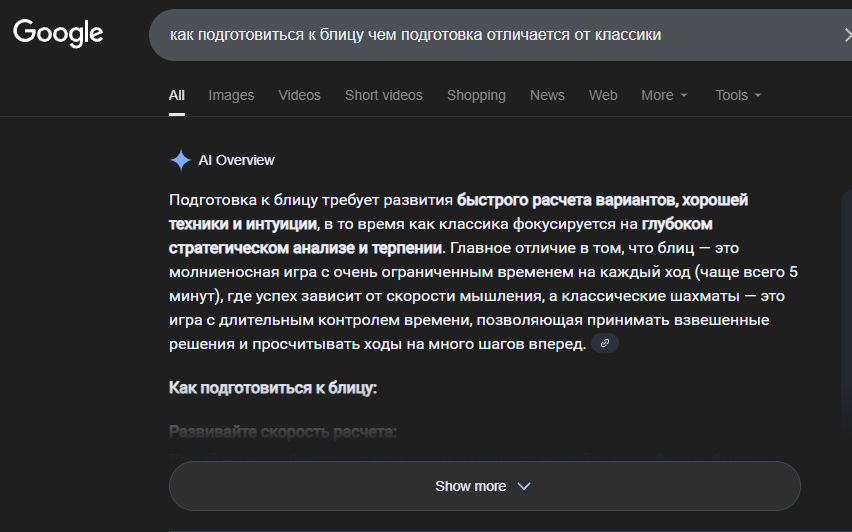The image size is (852, 532).
Task: Expand the More dropdown menu
Action: click(664, 95)
